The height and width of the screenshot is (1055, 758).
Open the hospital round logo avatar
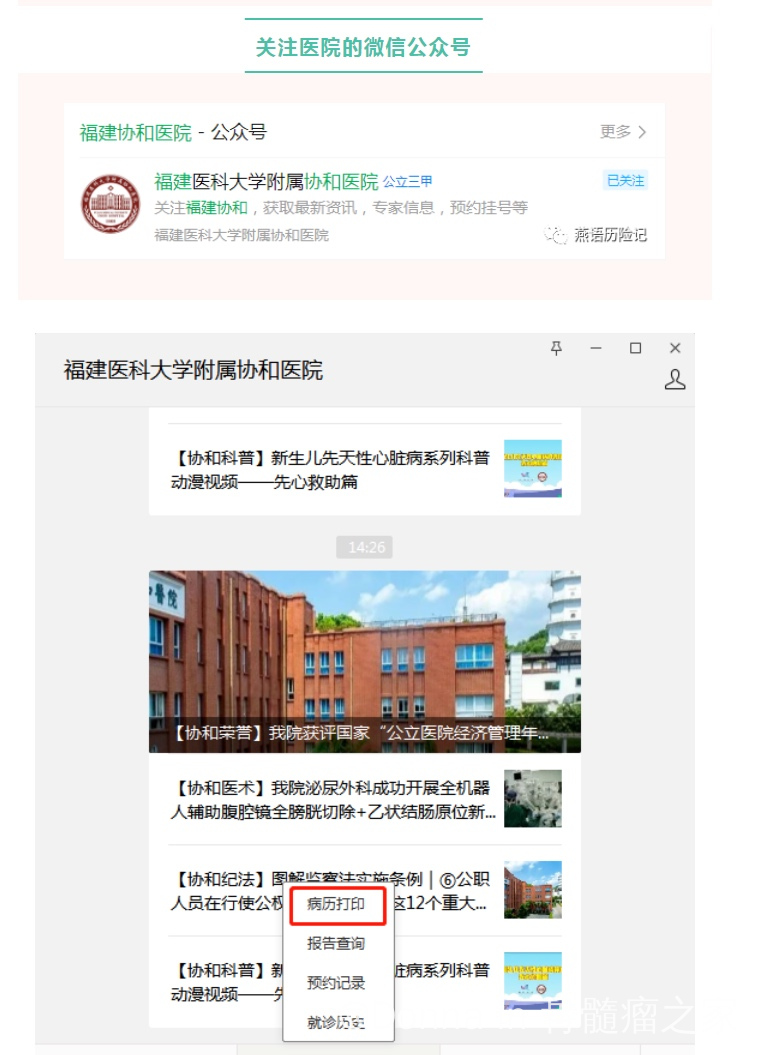click(111, 204)
